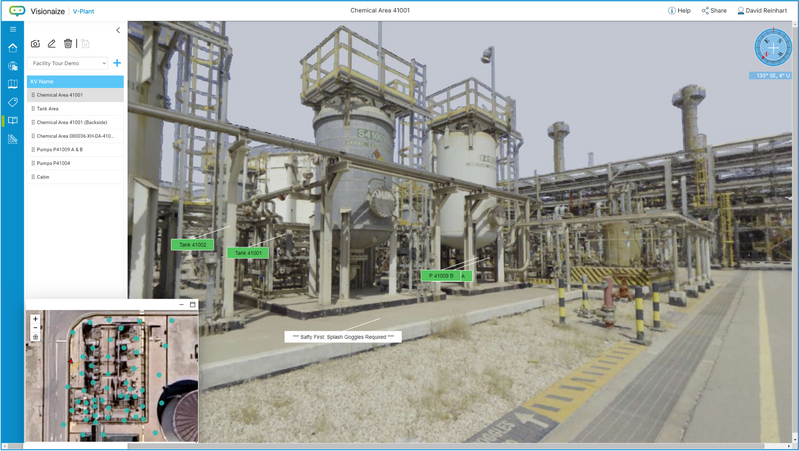
Task: Open the map book sidebar icon
Action: point(12,84)
